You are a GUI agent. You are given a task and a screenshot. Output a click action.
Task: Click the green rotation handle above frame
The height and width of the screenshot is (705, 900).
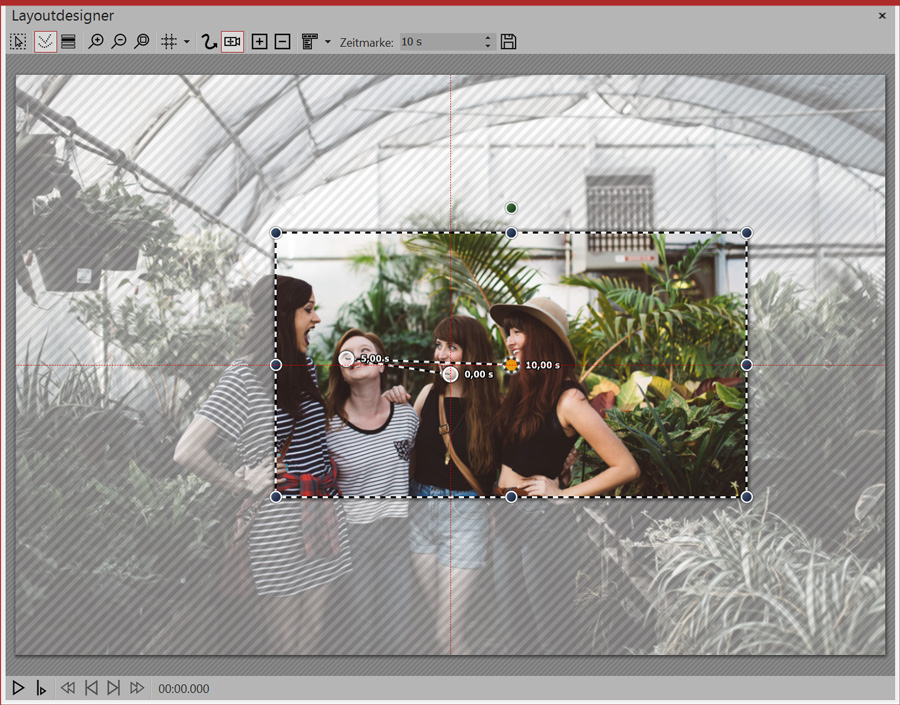(x=511, y=208)
